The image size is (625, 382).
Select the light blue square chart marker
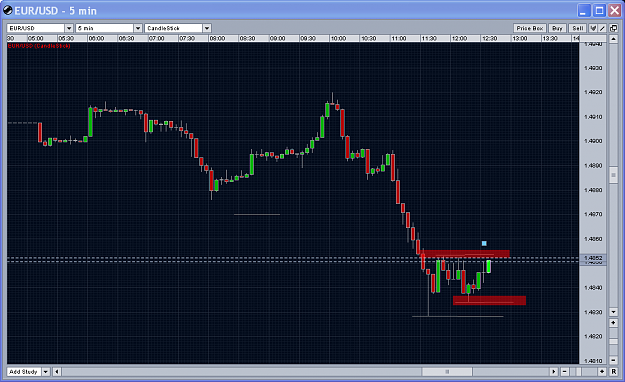484,243
